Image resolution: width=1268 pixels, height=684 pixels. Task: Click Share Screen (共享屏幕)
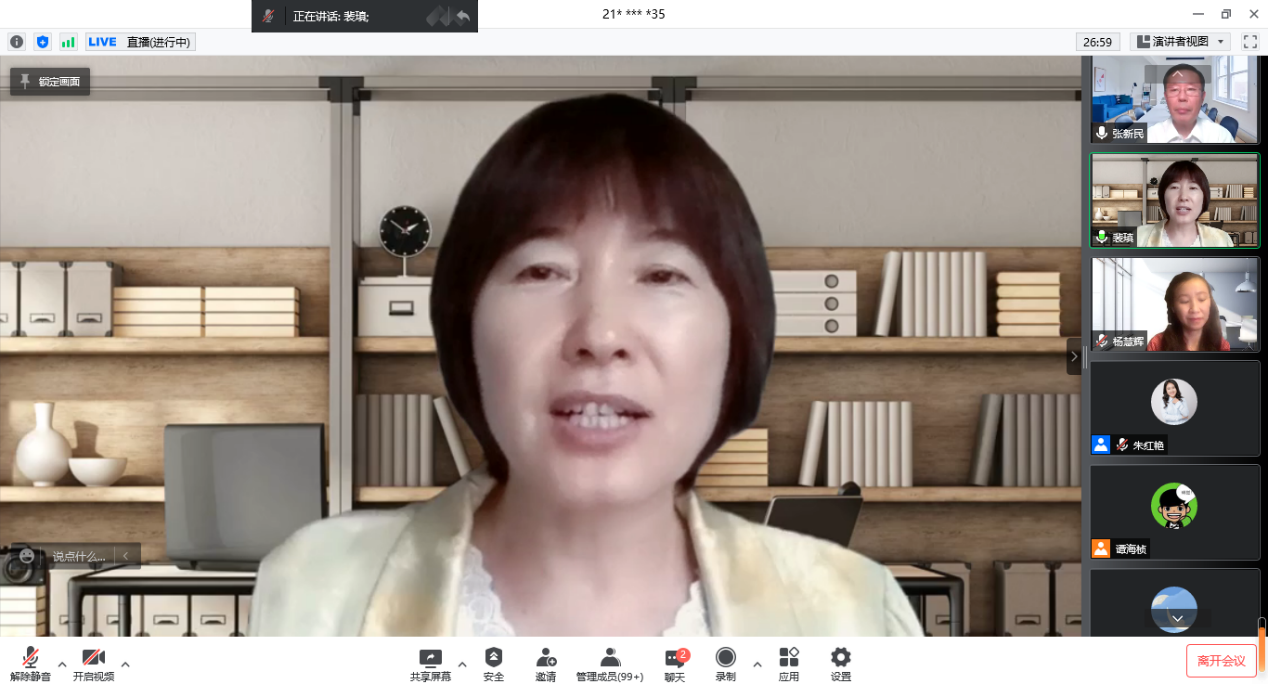click(430, 662)
